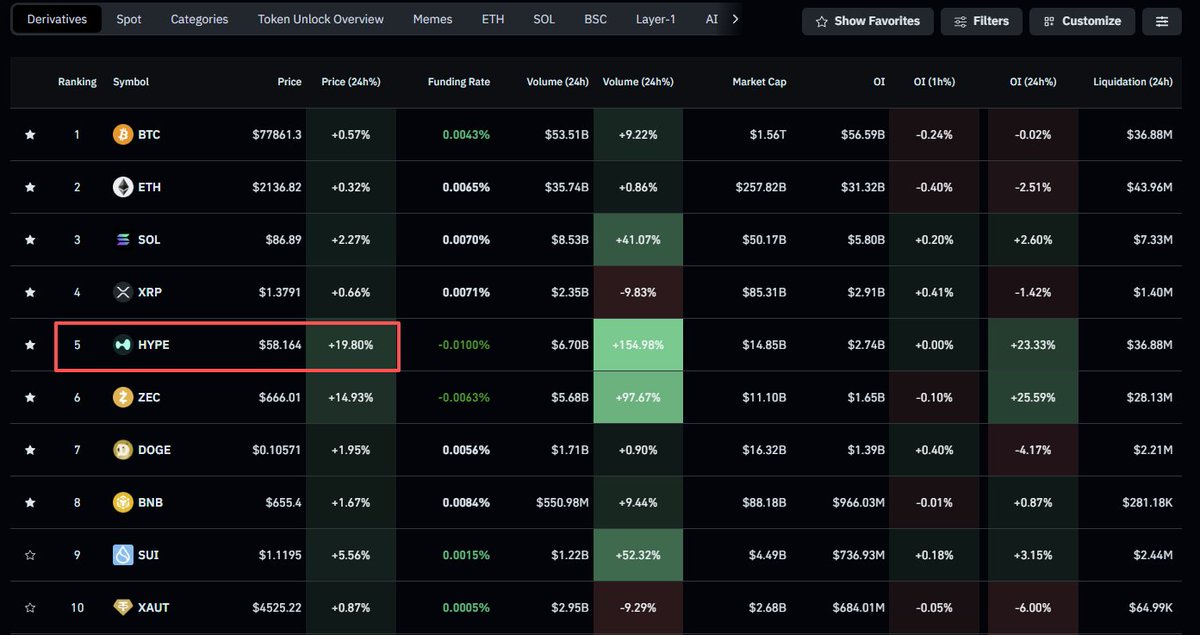Sort by Ranking column header
This screenshot has height=635, width=1200.
[77, 82]
